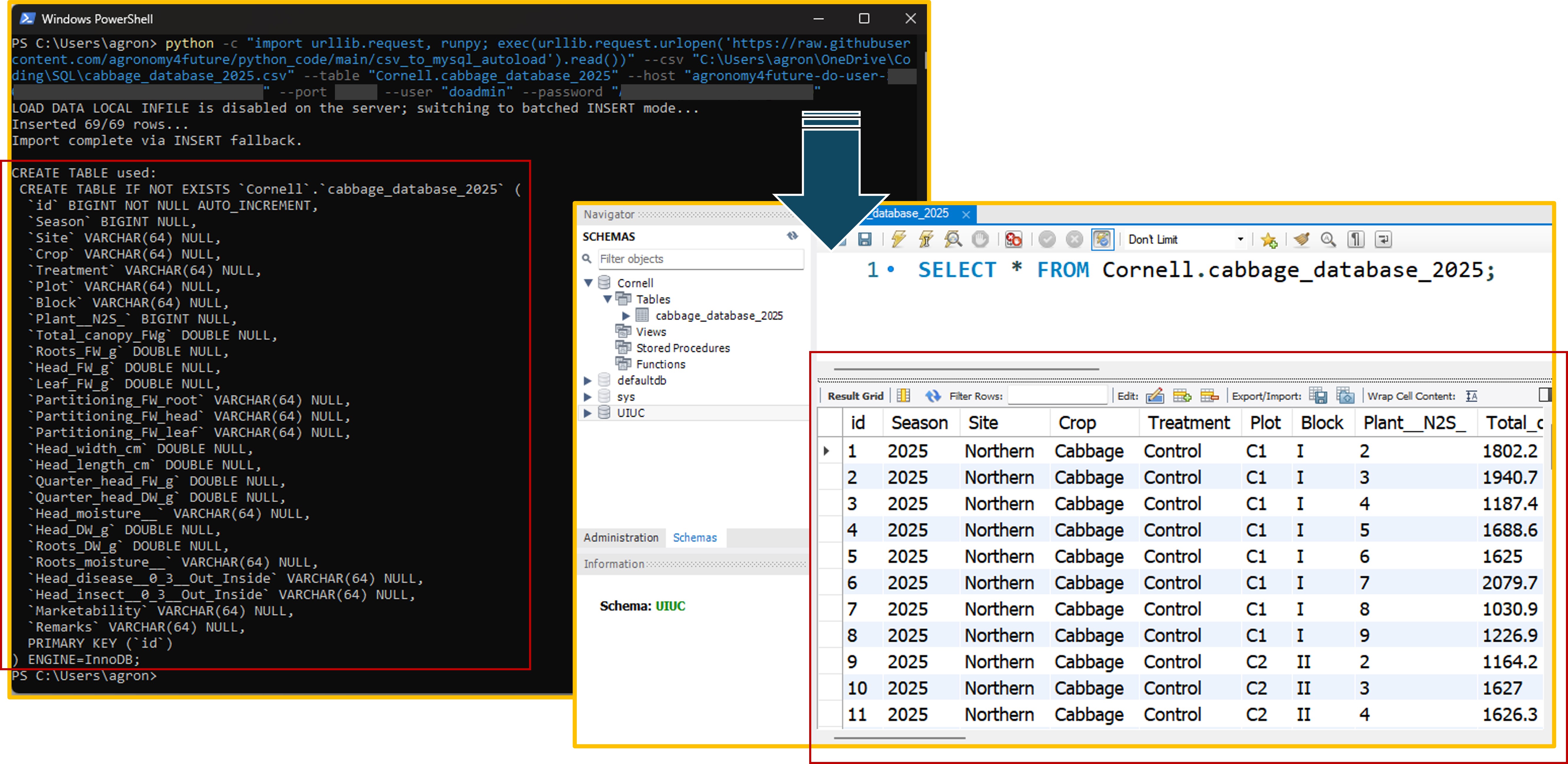Save the script with the floppy icon
Image resolution: width=1568 pixels, height=764 pixels.
pyautogui.click(x=864, y=239)
